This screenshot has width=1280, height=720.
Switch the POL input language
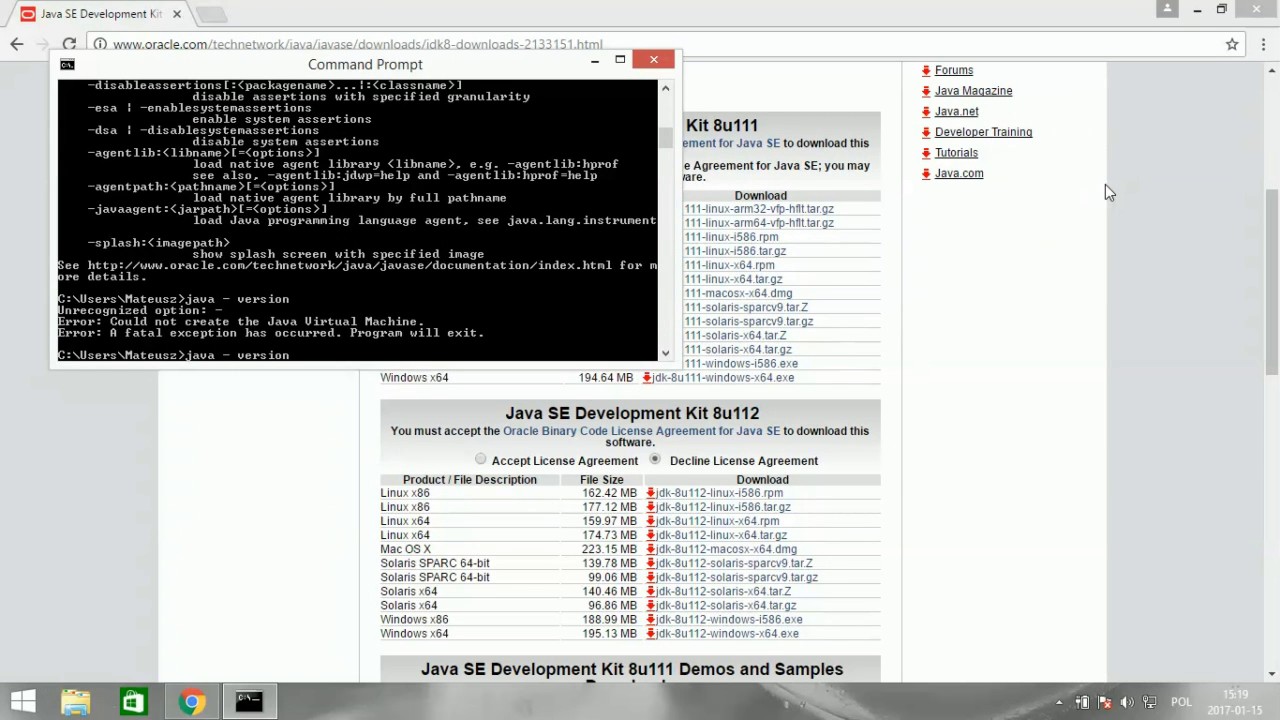click(1181, 702)
